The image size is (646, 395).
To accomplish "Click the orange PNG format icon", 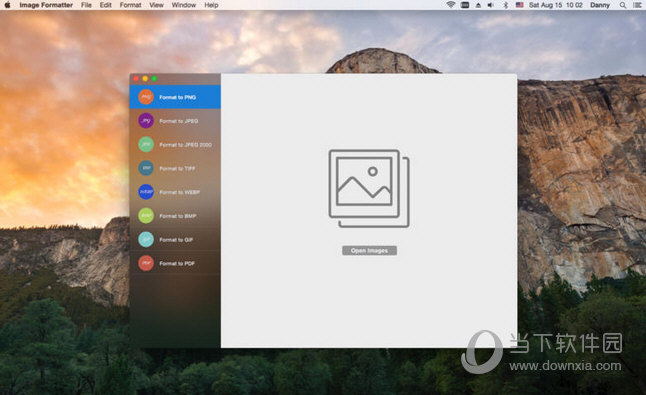I will (x=146, y=97).
